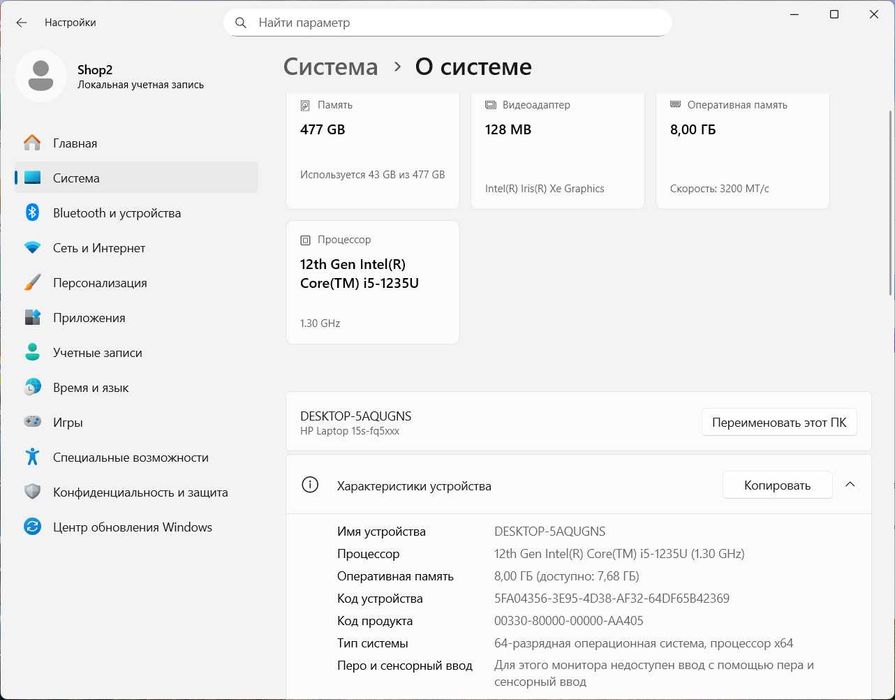Click 8,00 ГБ (доступно: 7,68 ГБ) value
The image size is (895, 700).
click(566, 576)
